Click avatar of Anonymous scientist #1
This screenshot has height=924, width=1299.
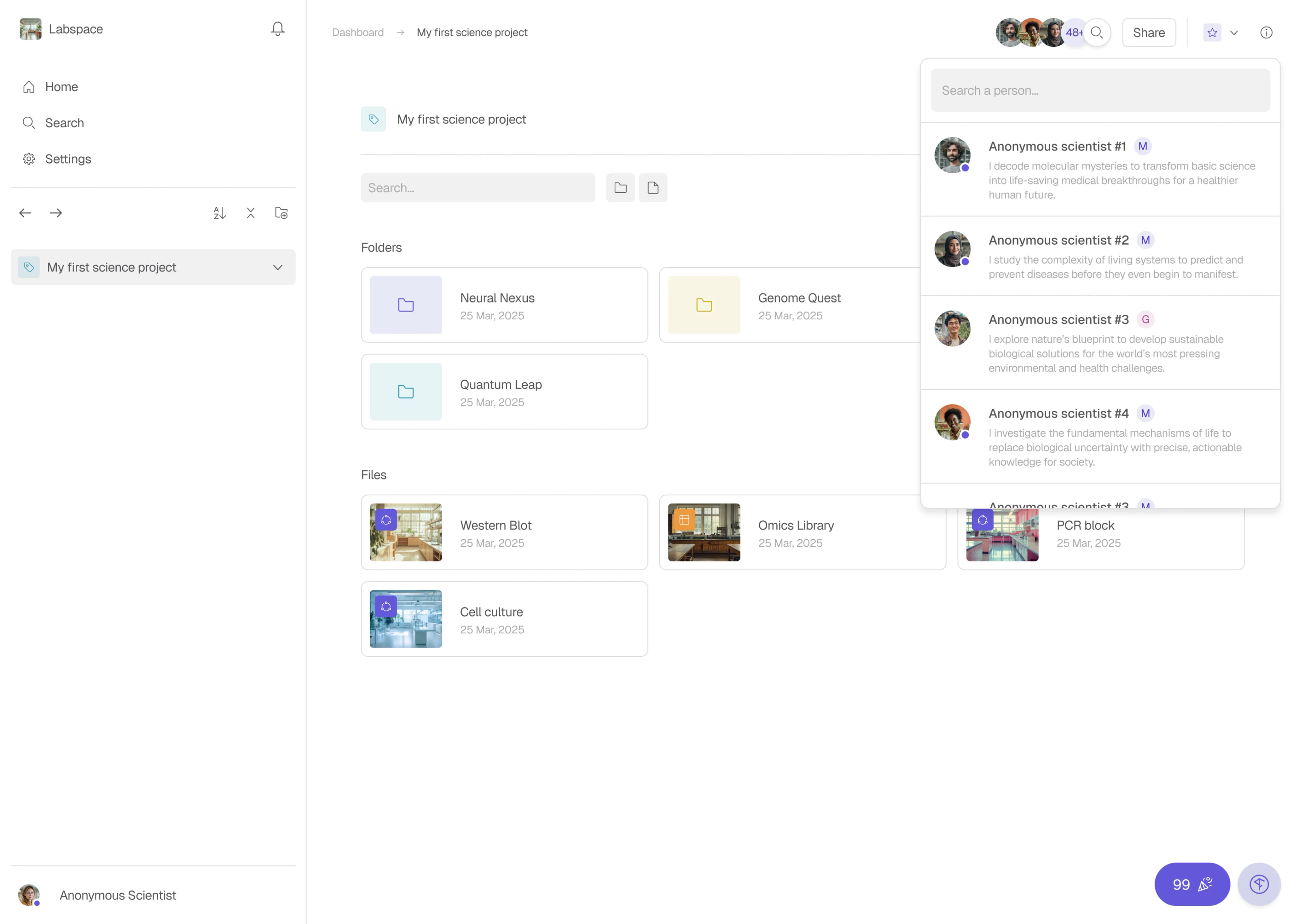[953, 155]
